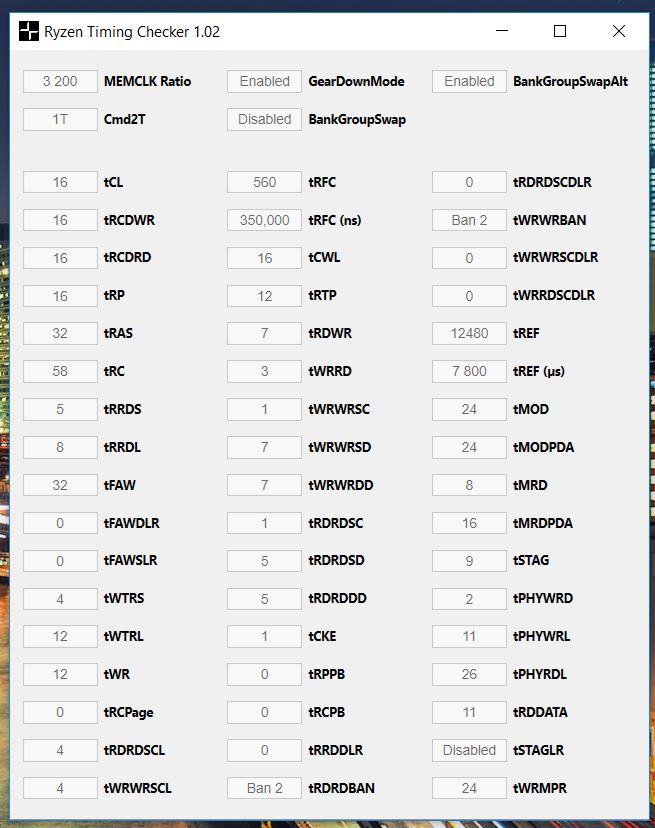Click the tRDRDDD value field

tap(265, 599)
